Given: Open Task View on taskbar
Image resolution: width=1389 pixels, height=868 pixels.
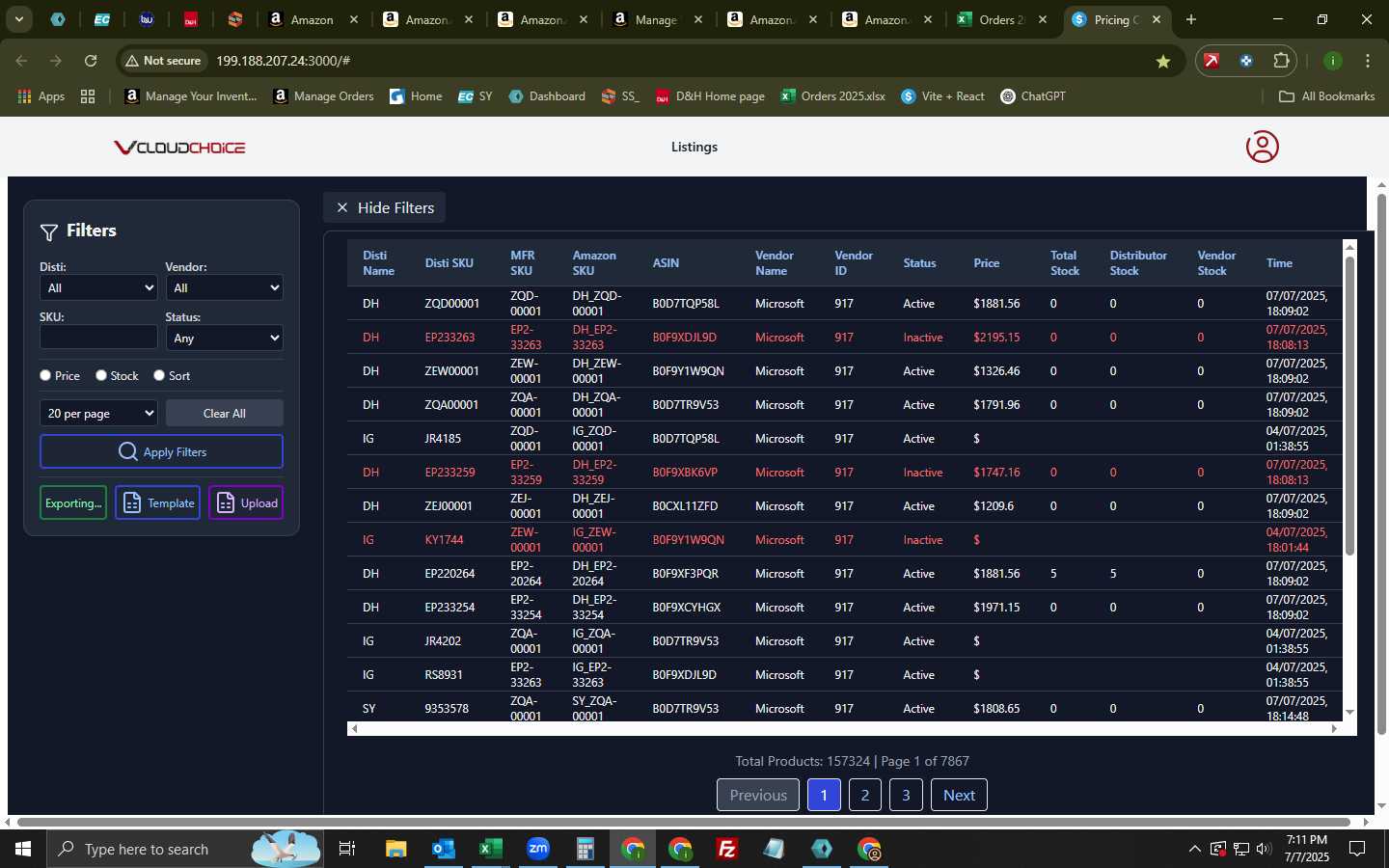Looking at the screenshot, I should [347, 849].
